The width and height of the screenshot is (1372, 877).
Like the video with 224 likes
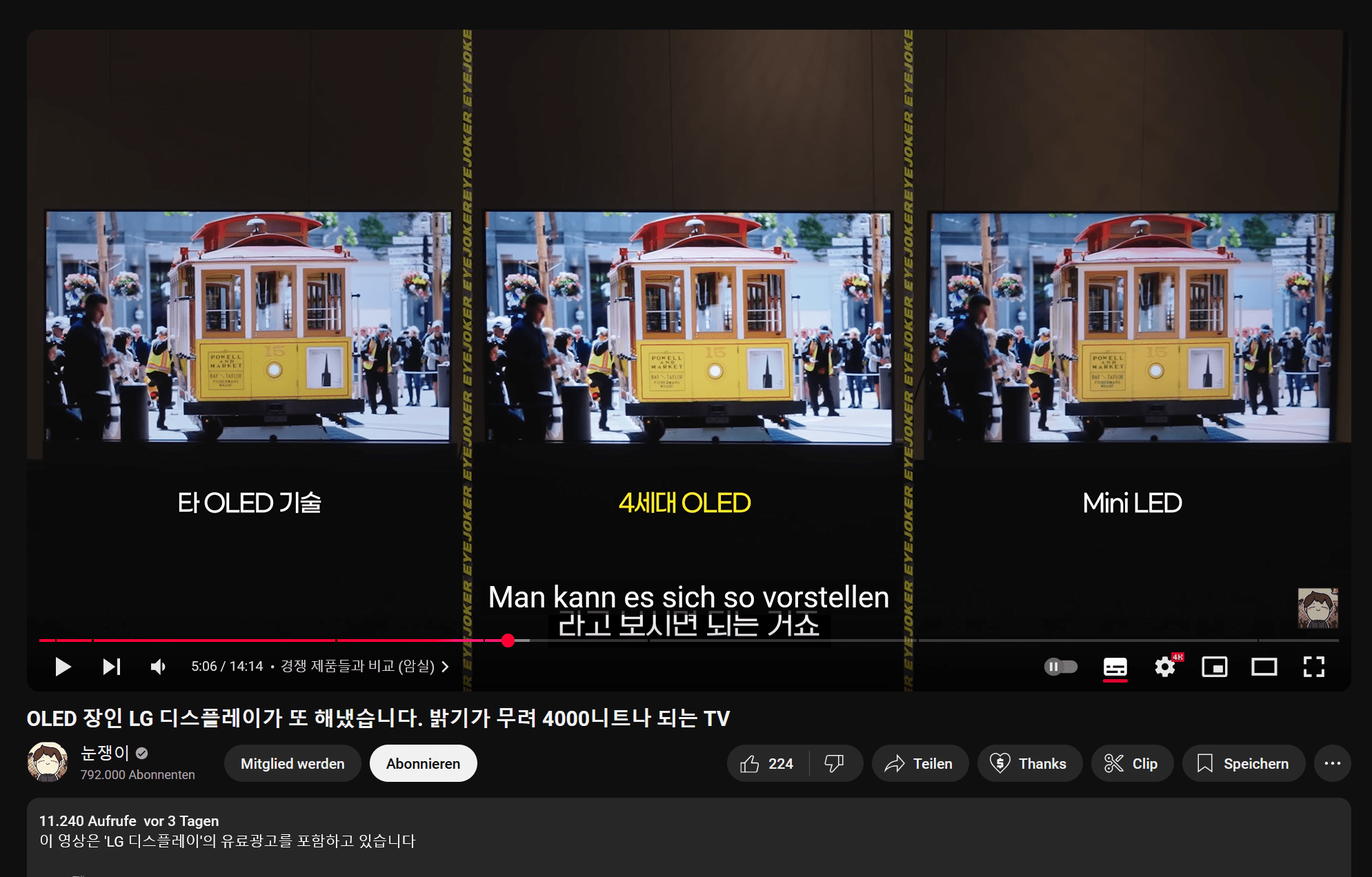(x=767, y=764)
